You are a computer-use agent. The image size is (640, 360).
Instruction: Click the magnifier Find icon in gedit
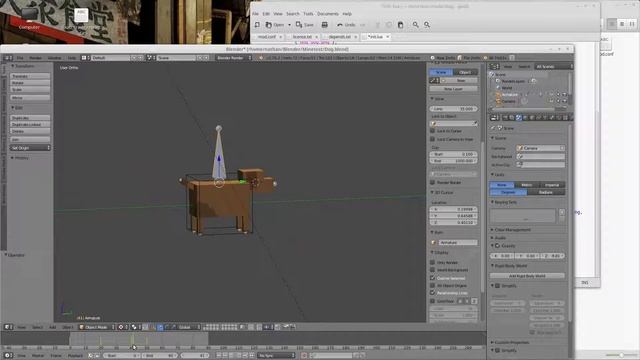(x=416, y=25)
